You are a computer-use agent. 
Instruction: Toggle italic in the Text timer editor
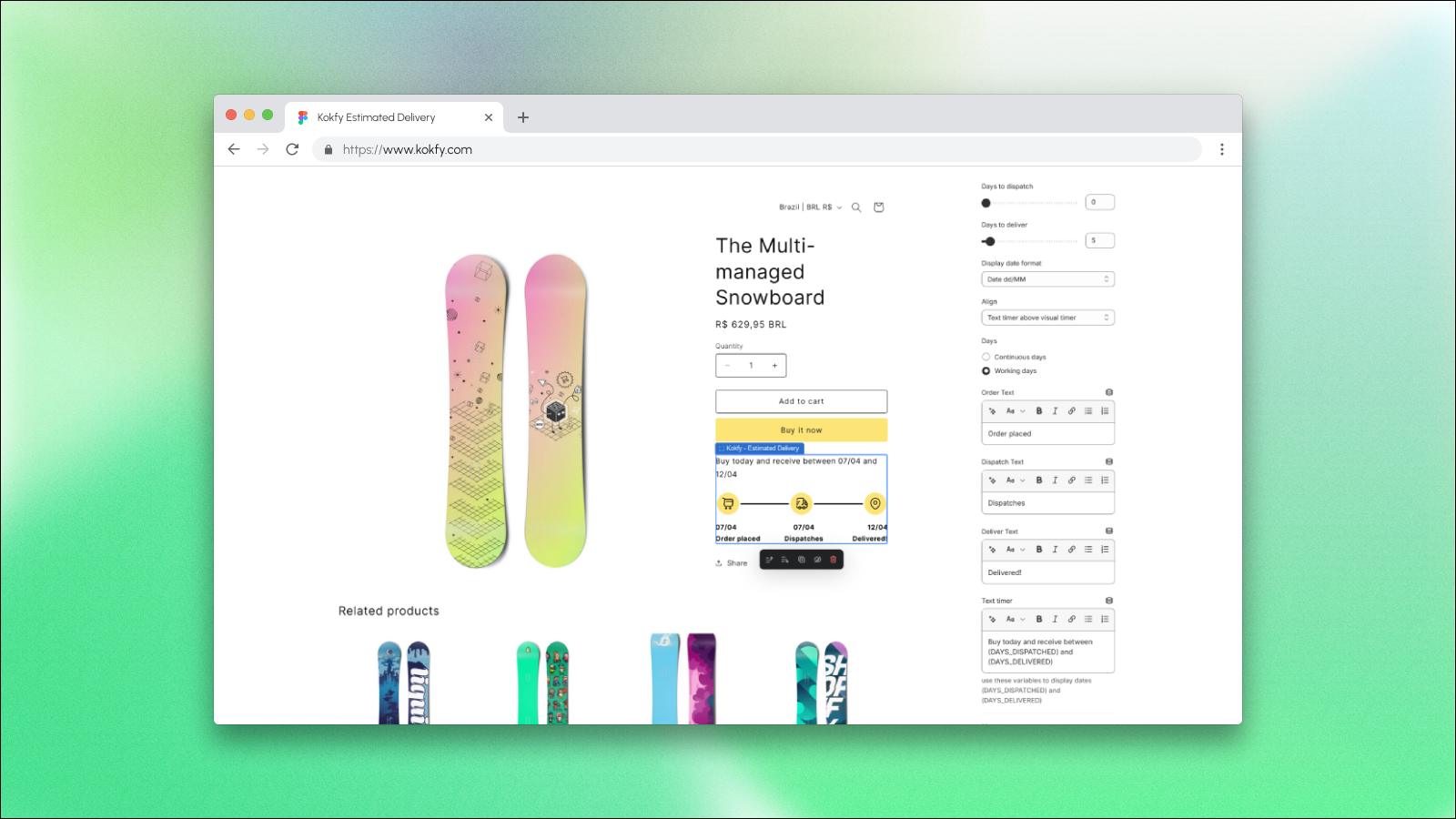pyautogui.click(x=1056, y=619)
